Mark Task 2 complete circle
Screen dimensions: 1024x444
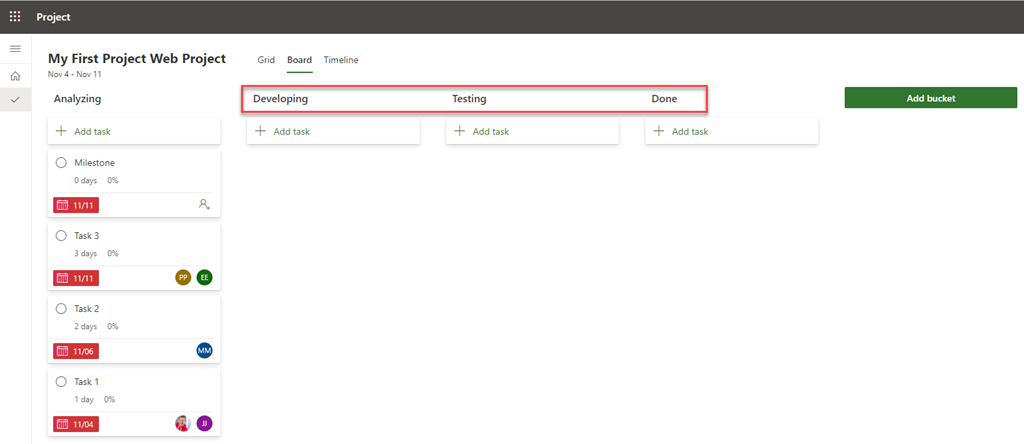61,309
